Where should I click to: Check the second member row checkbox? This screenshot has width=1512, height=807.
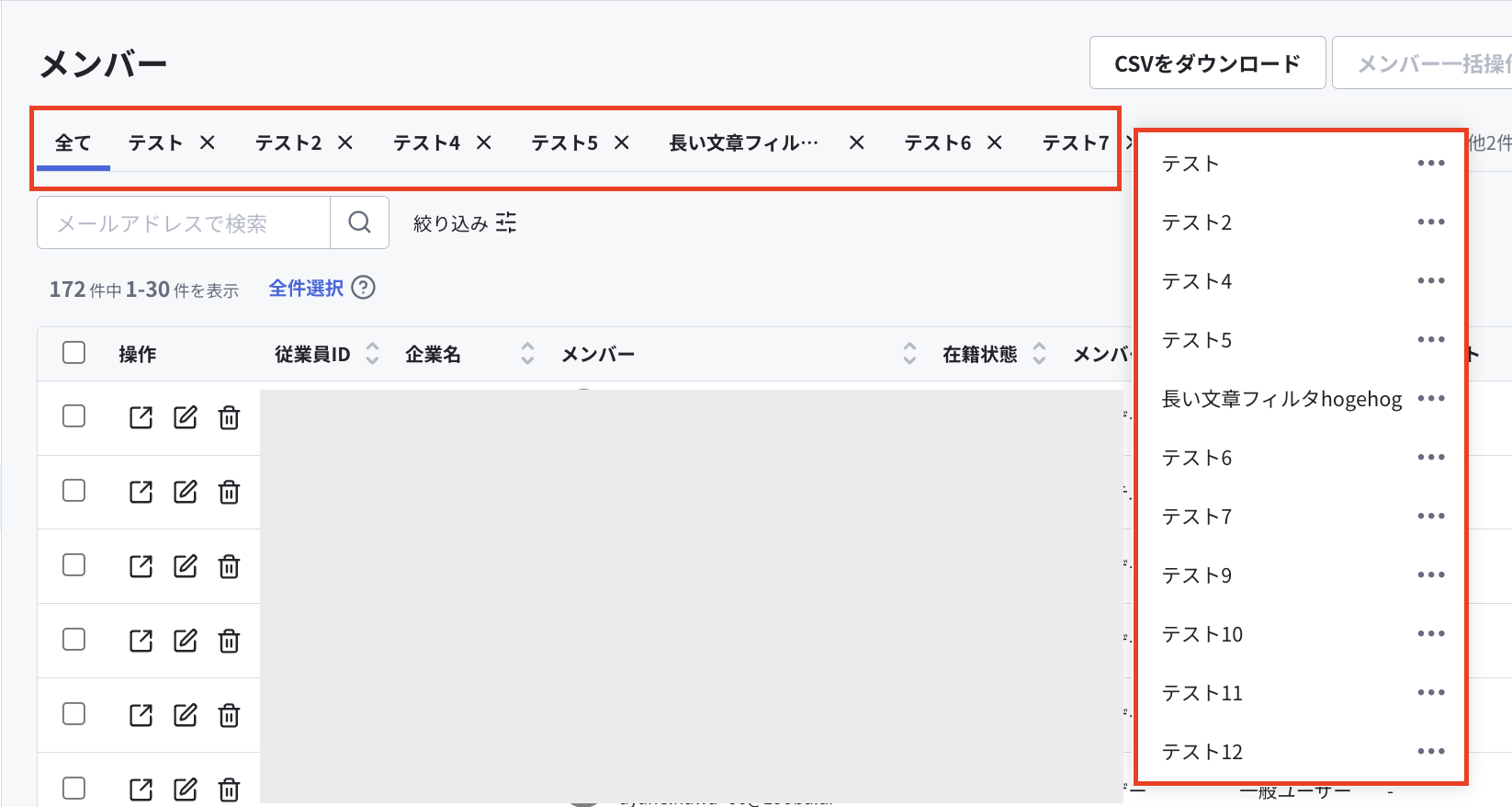pyautogui.click(x=73, y=491)
